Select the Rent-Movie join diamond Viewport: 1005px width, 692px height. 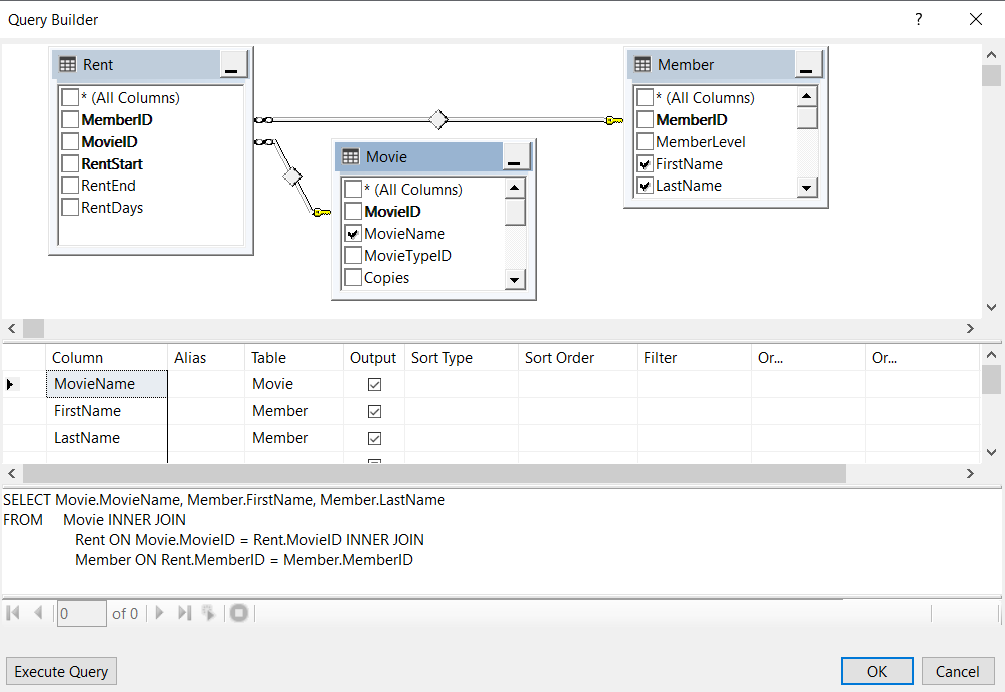click(292, 176)
